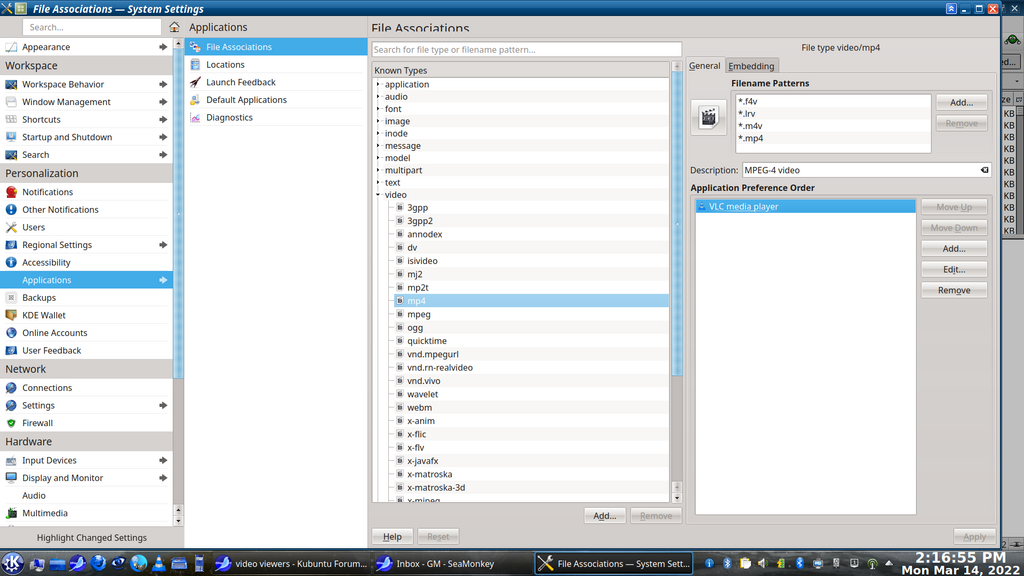The height and width of the screenshot is (576, 1024).
Task: Open the KDE application launcher in taskbar
Action: (x=12, y=563)
